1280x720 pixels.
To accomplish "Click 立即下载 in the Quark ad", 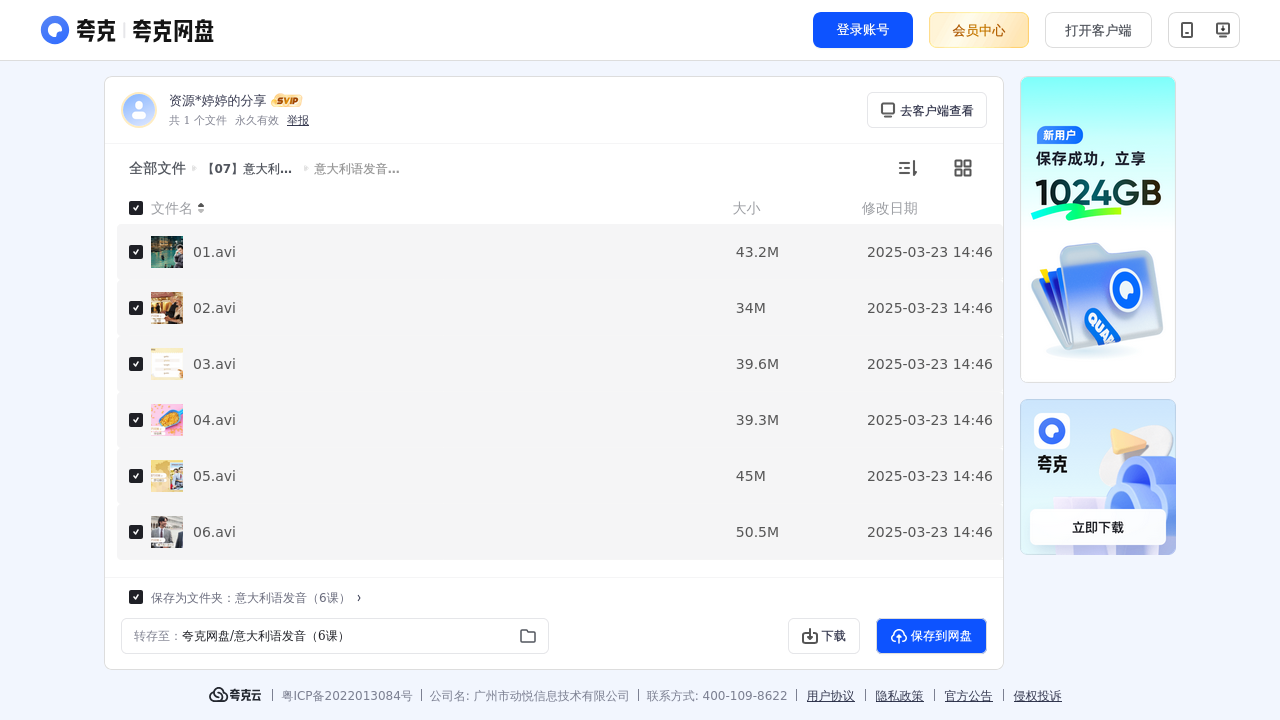I will click(1098, 527).
